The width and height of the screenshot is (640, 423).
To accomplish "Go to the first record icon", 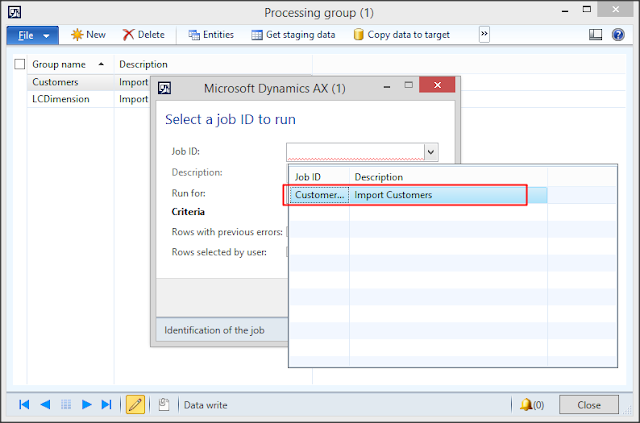I will [x=24, y=405].
